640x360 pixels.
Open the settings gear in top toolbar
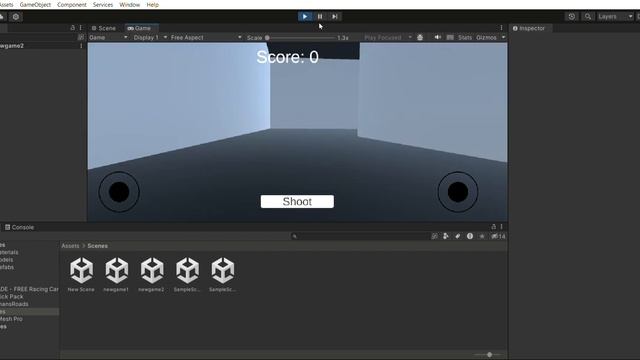pos(16,17)
